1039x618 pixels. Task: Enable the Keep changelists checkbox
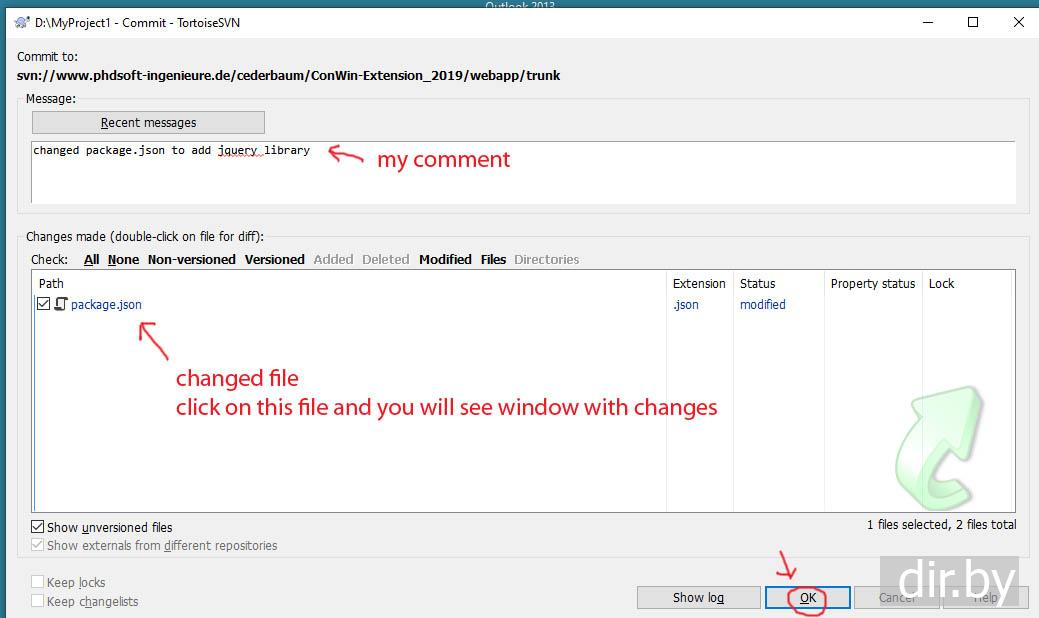tap(38, 601)
